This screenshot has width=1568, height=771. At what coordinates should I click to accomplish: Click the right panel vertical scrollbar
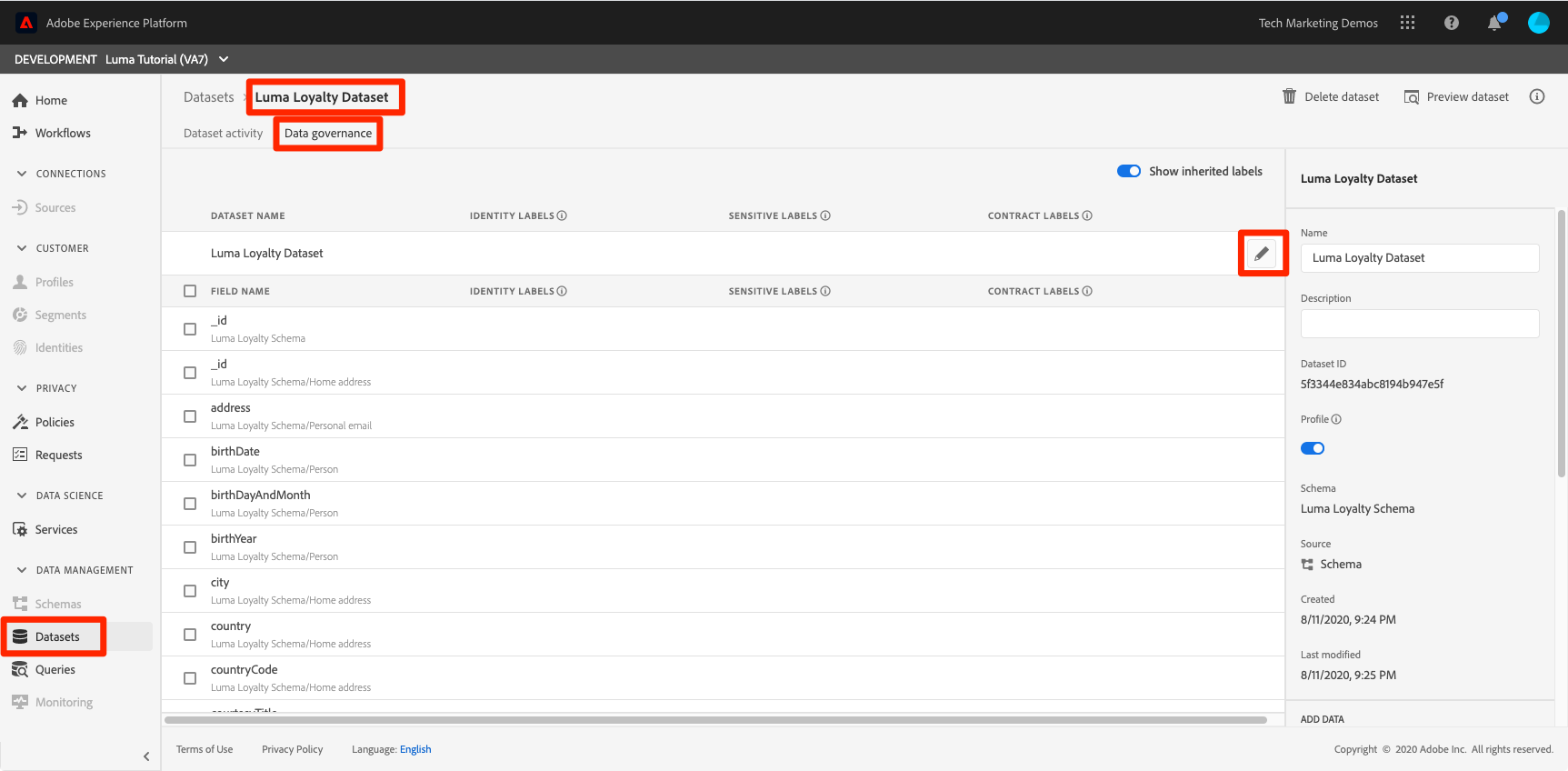pos(1562,343)
